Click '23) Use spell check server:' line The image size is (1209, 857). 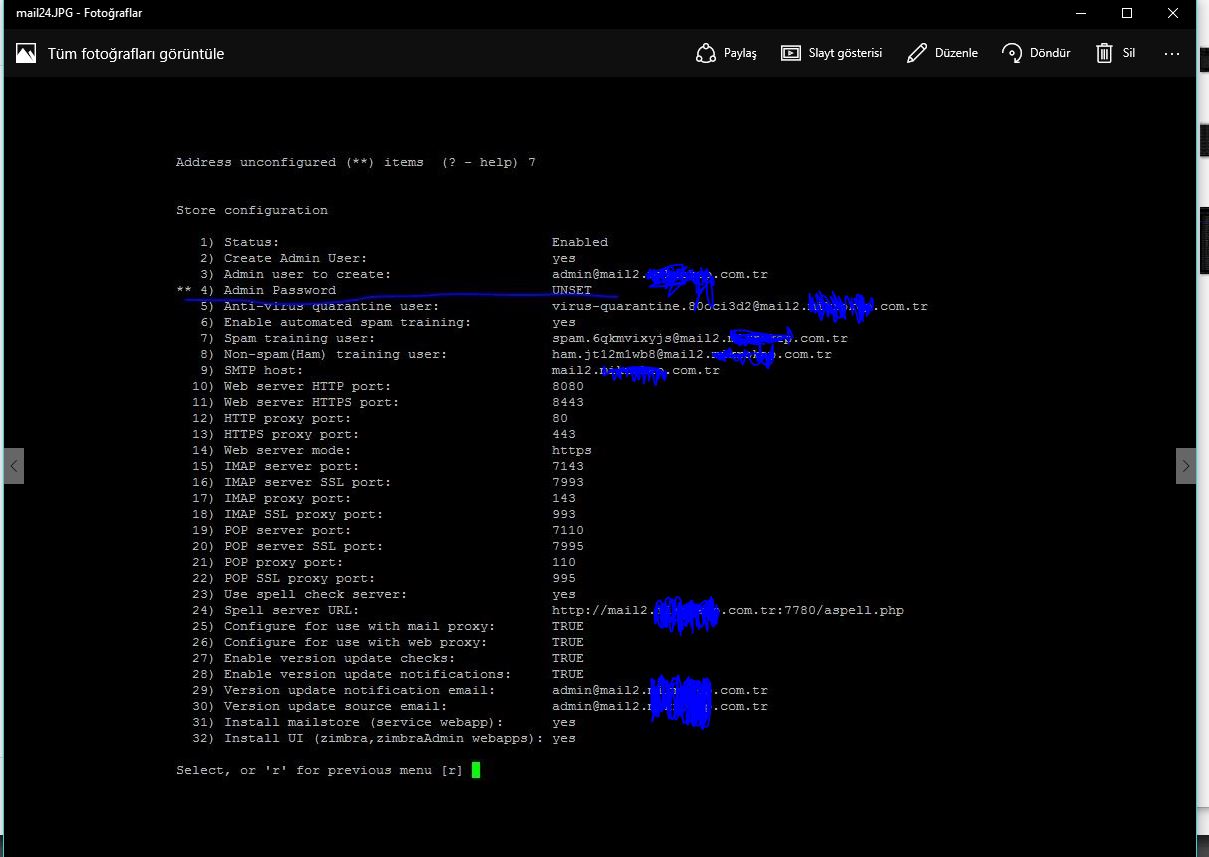(300, 594)
